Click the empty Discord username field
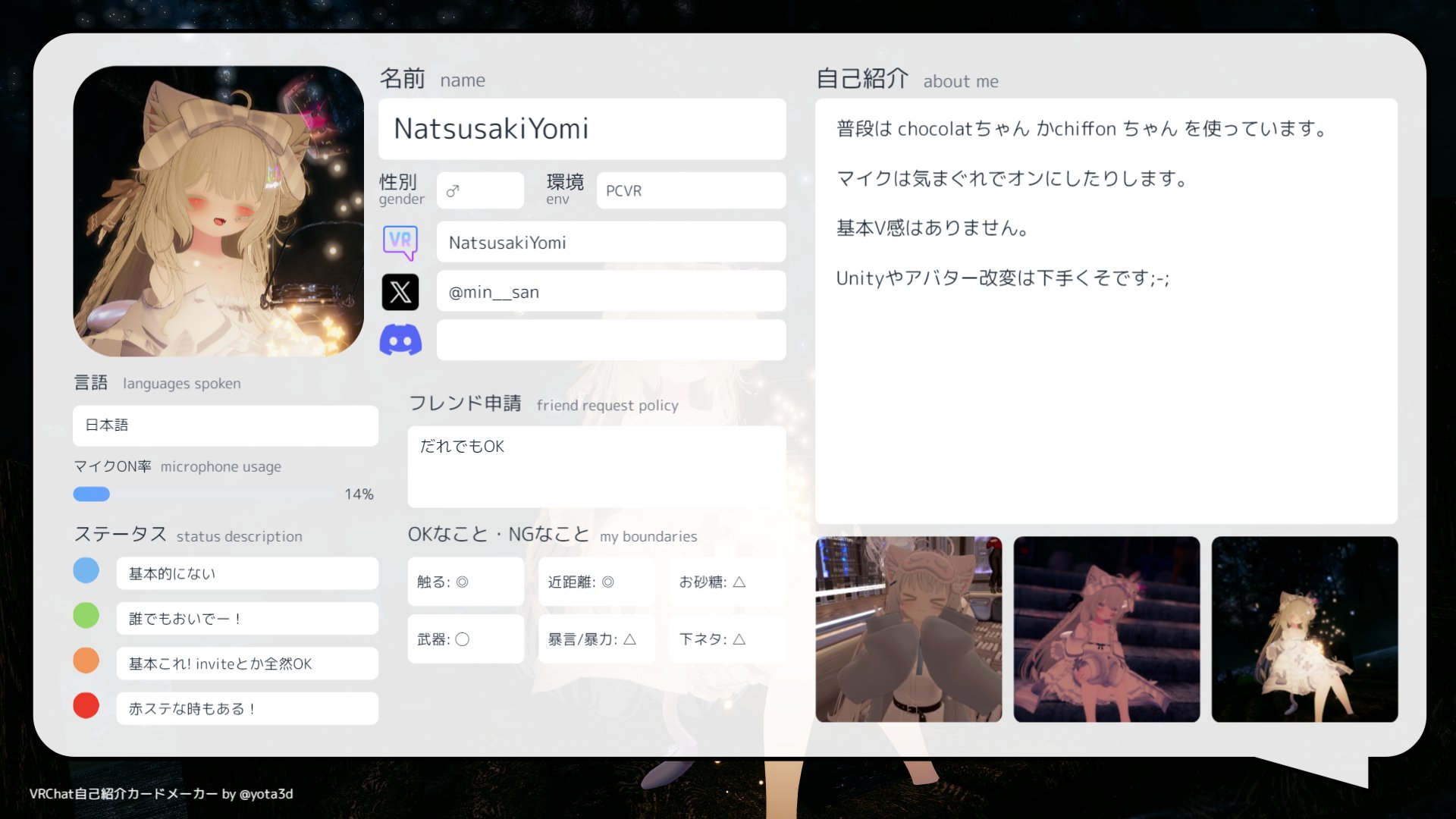The width and height of the screenshot is (1456, 819). click(x=610, y=340)
